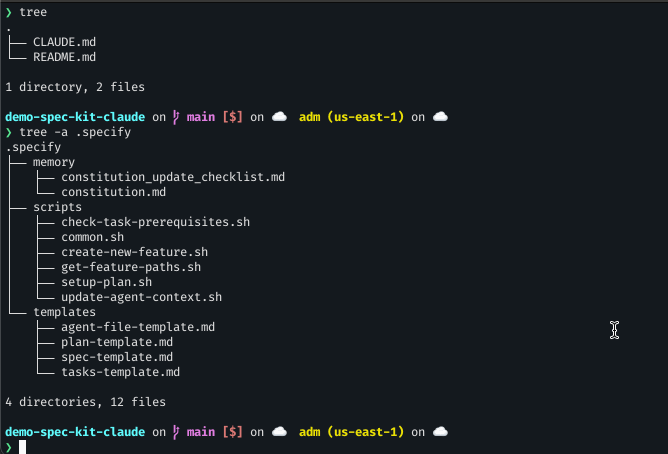Screen dimensions: 668x454
Task: Click spec-template.md filename
Action: [117, 357]
